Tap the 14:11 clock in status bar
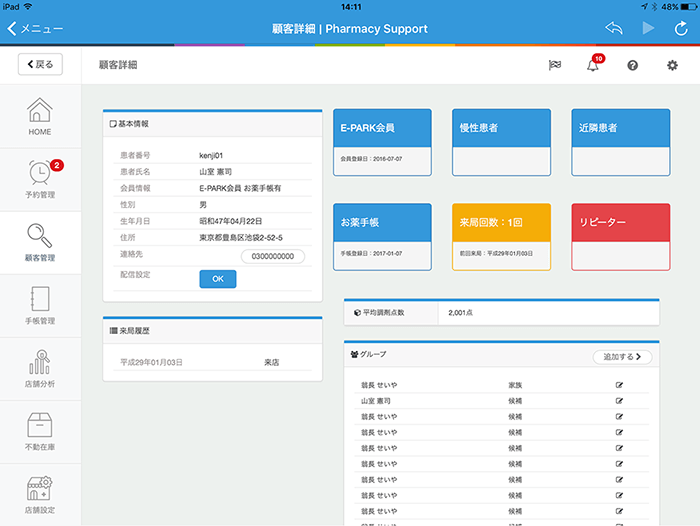 pos(351,7)
